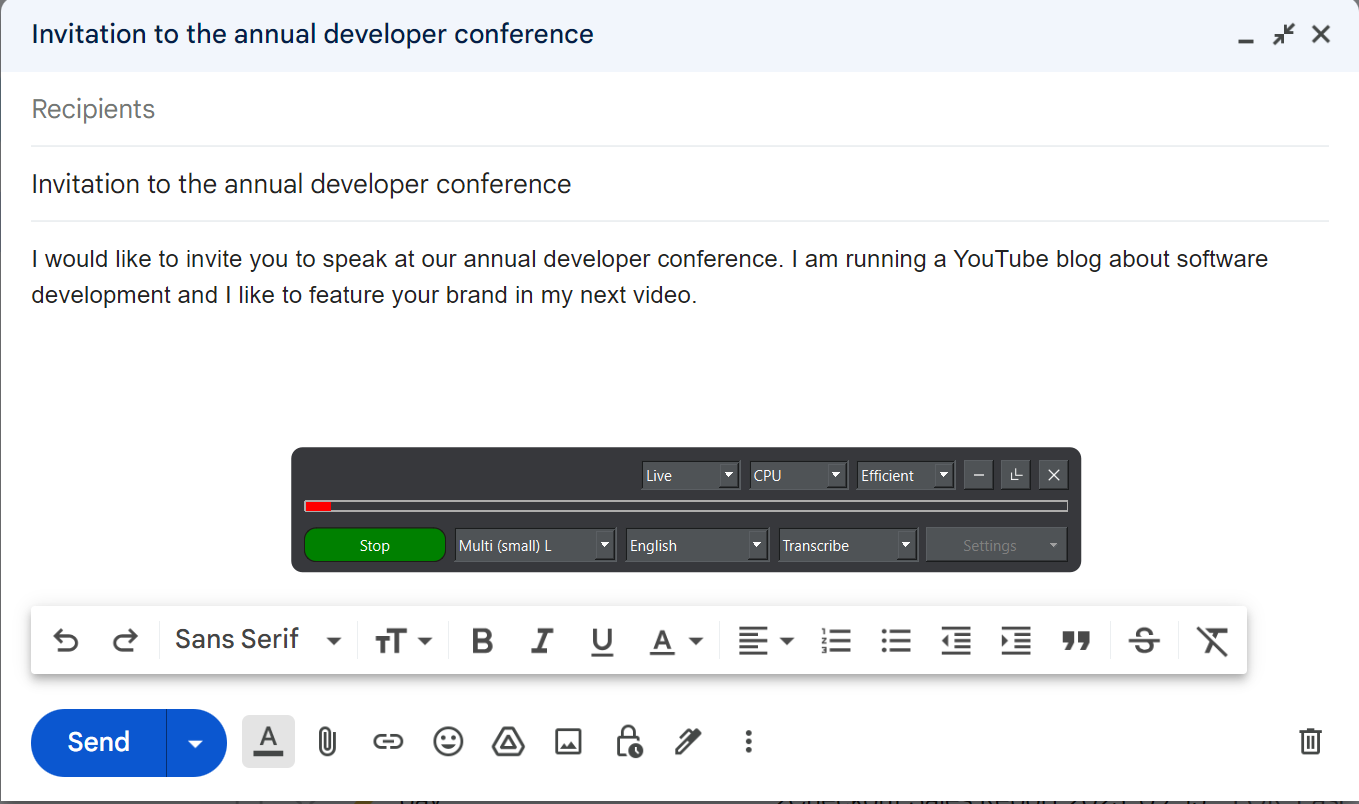Click the green Stop button
This screenshot has height=804, width=1359.
(374, 545)
